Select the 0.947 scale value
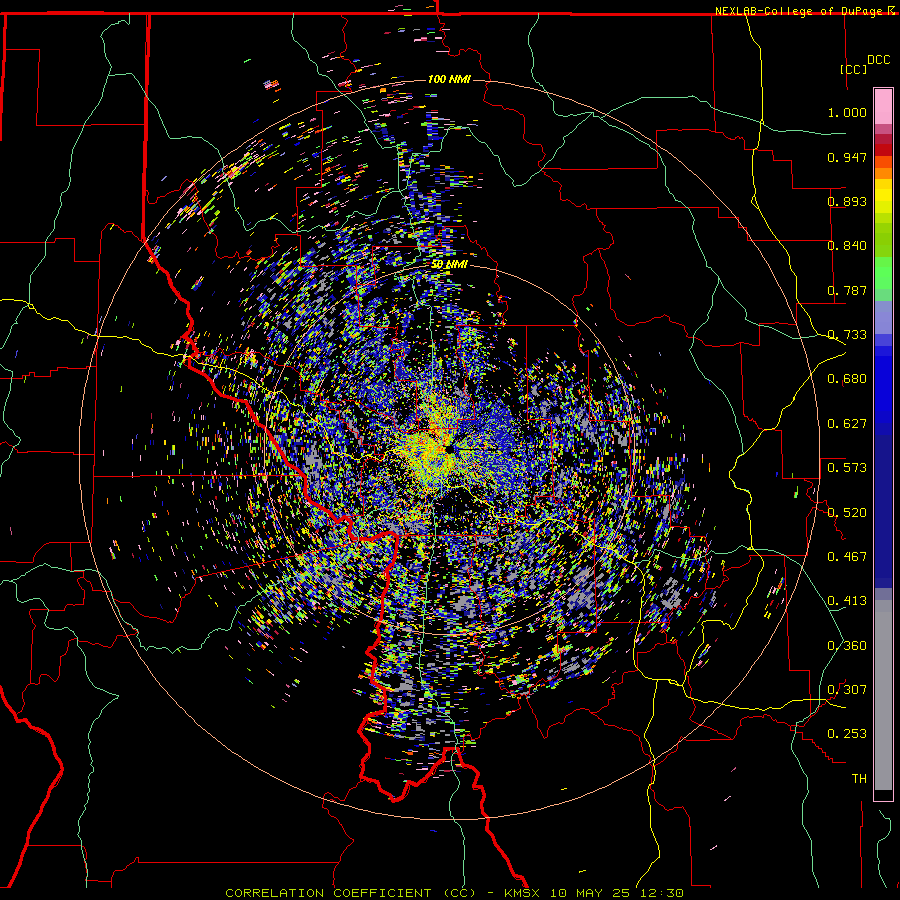The width and height of the screenshot is (900, 900). pyautogui.click(x=847, y=157)
